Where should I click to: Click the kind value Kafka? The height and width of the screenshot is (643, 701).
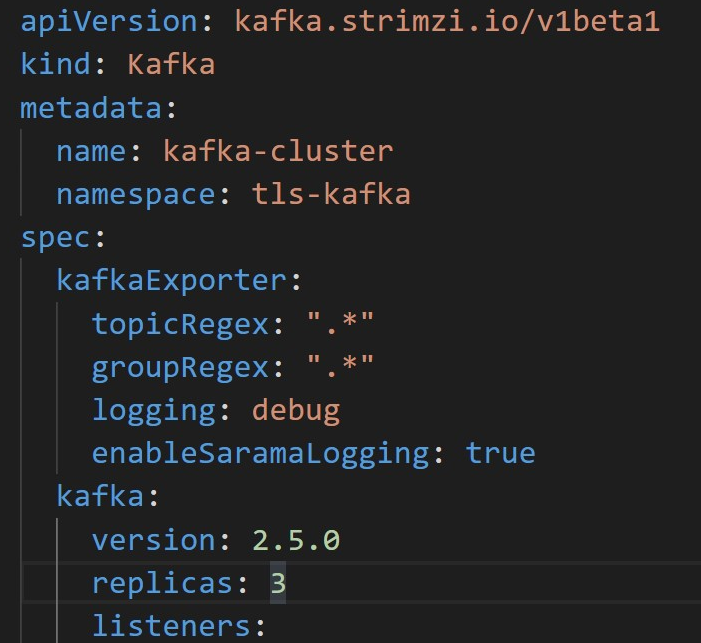171,64
